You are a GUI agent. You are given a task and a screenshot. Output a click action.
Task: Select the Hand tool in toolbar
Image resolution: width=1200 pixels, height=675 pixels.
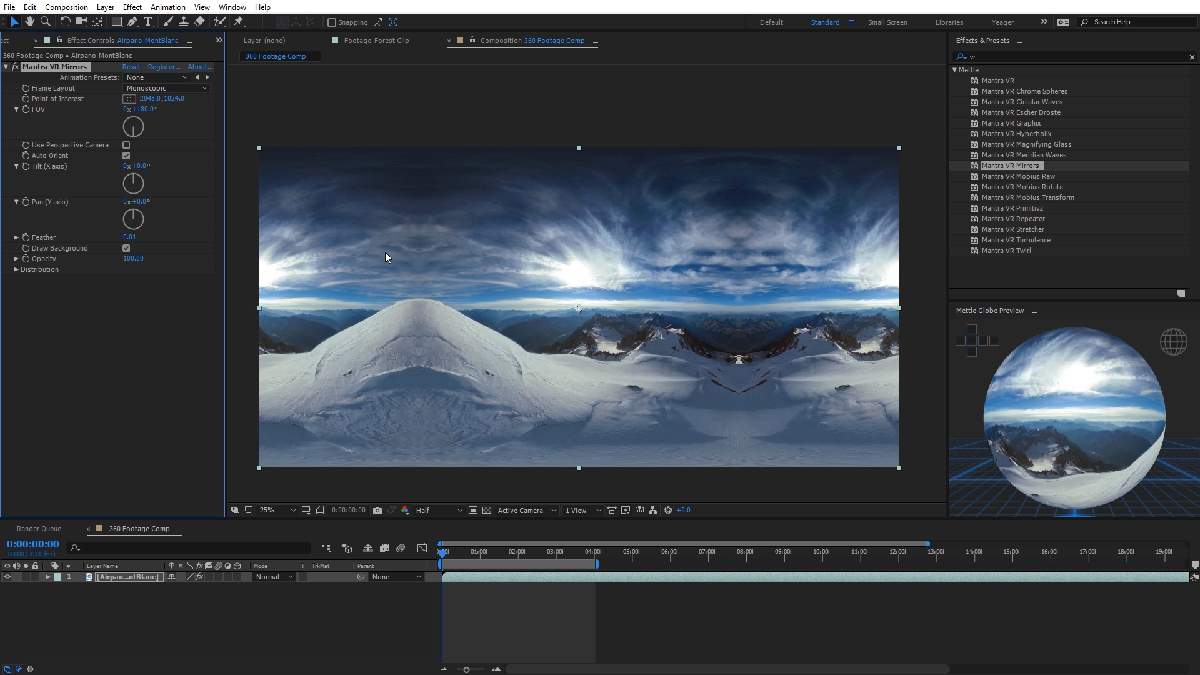coord(30,21)
